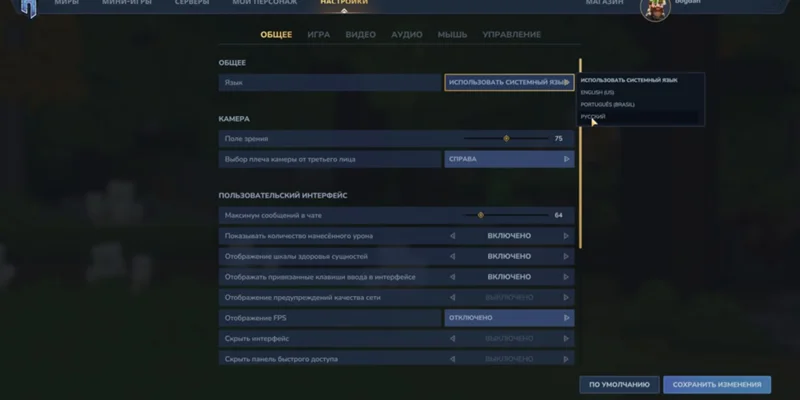
Task: Choose ИСПОЛЬЗОВАТЬ СИСТЕМНЫЙ ЯЗЫК in the language list
Action: tap(629, 80)
